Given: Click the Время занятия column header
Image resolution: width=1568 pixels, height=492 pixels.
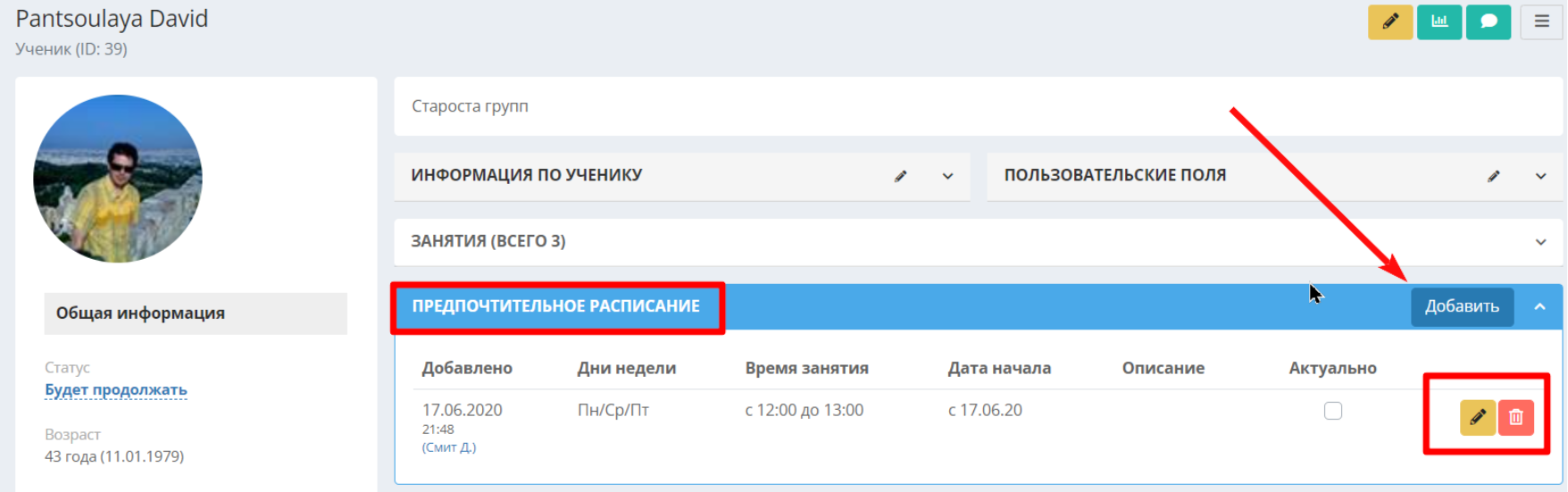Looking at the screenshot, I should [807, 368].
